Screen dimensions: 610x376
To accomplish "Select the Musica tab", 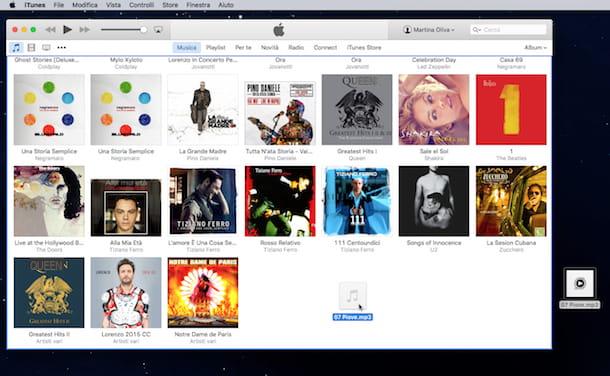I will tap(187, 47).
